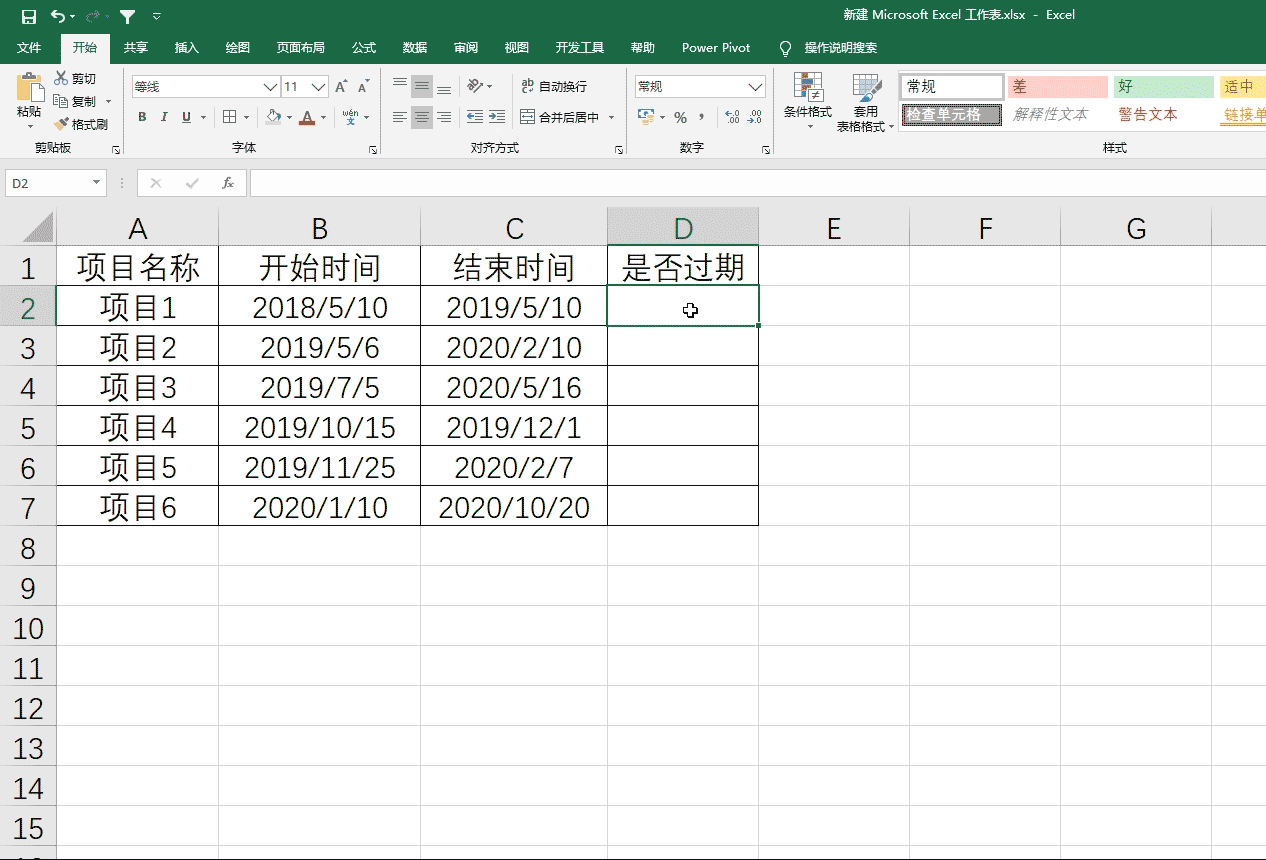The image size is (1266, 860).
Task: Switch to 插入 tab
Action: click(187, 48)
